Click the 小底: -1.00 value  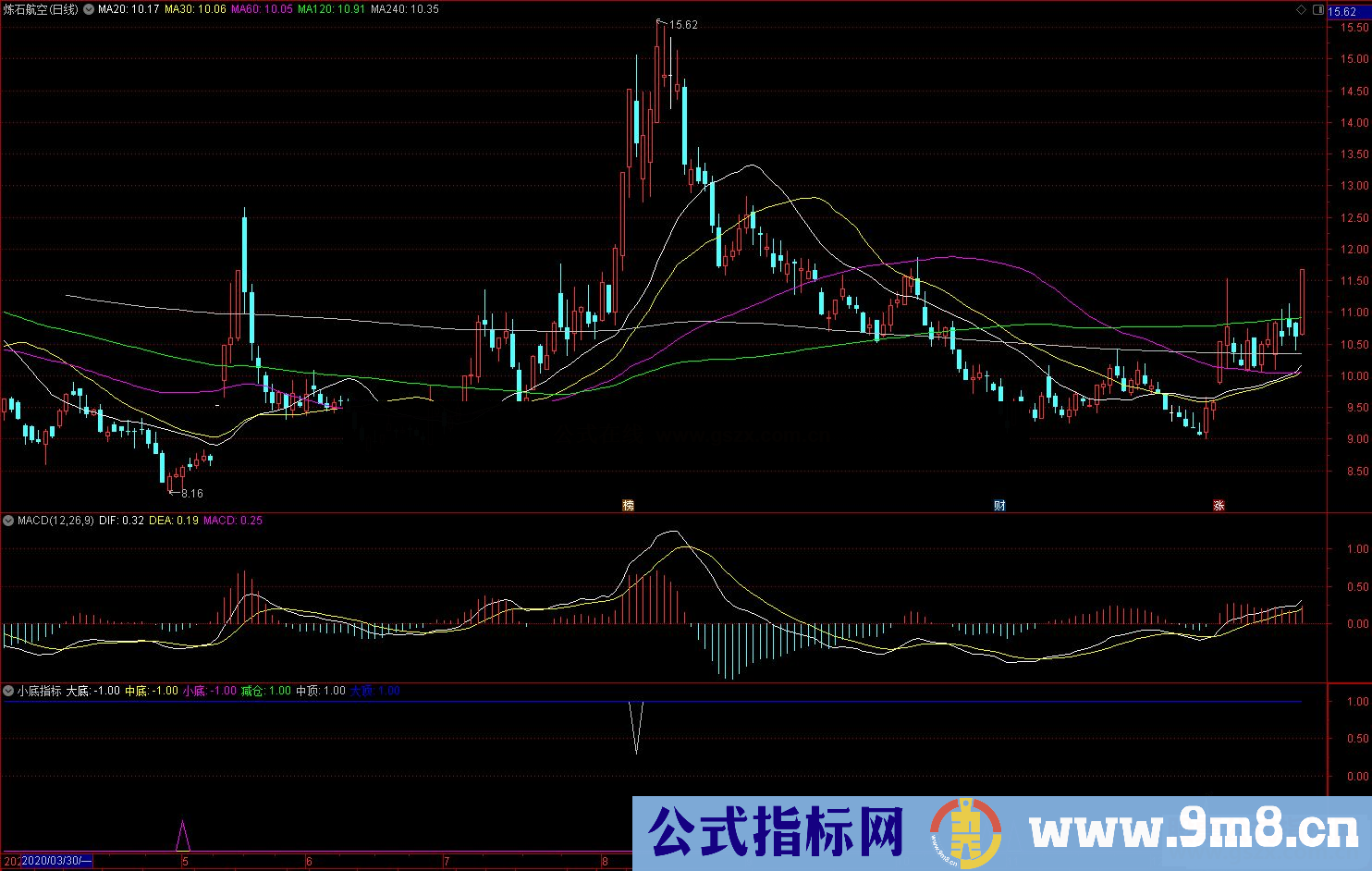point(210,691)
